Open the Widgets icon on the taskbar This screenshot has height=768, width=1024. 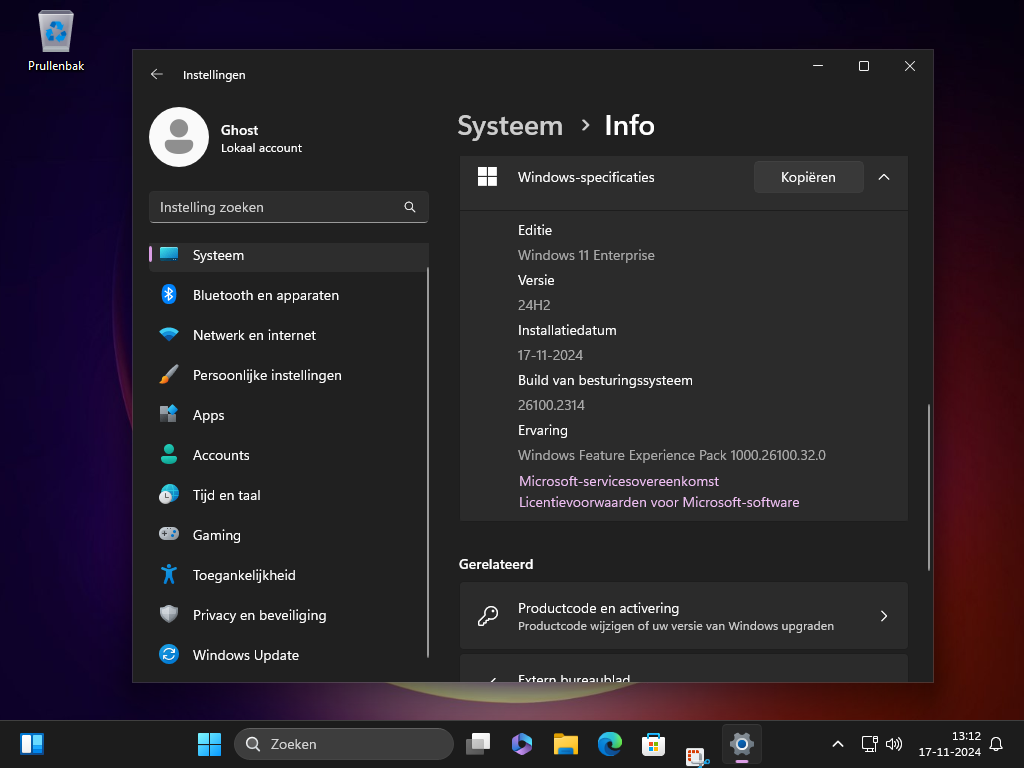pos(32,744)
